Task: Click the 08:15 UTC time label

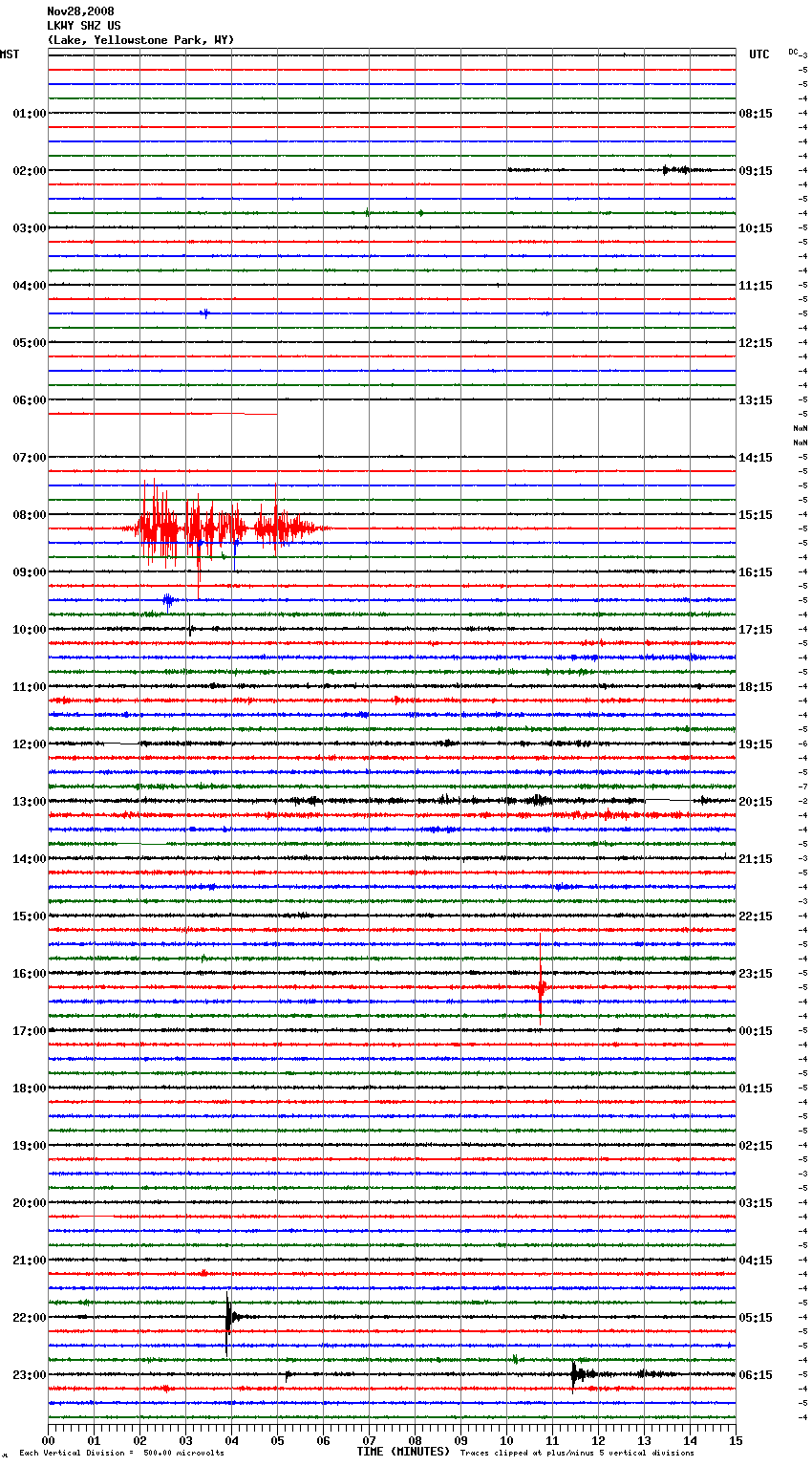Action: [x=756, y=114]
